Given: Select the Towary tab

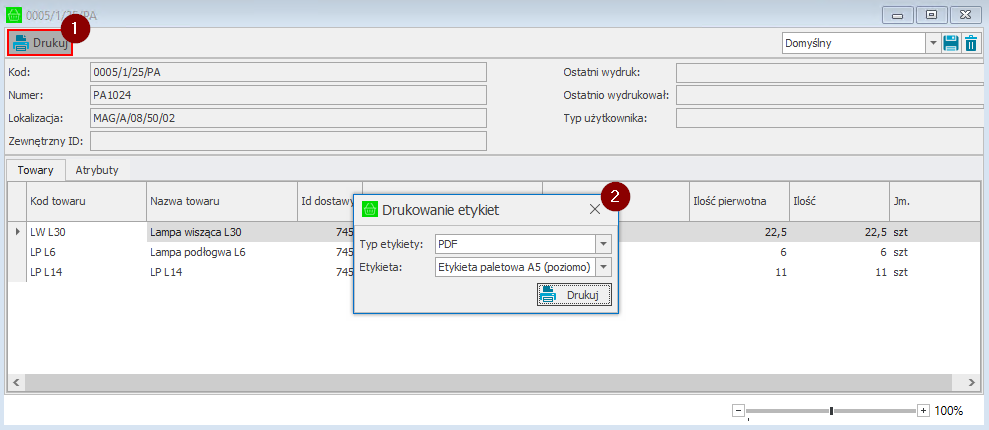Looking at the screenshot, I should [36, 170].
